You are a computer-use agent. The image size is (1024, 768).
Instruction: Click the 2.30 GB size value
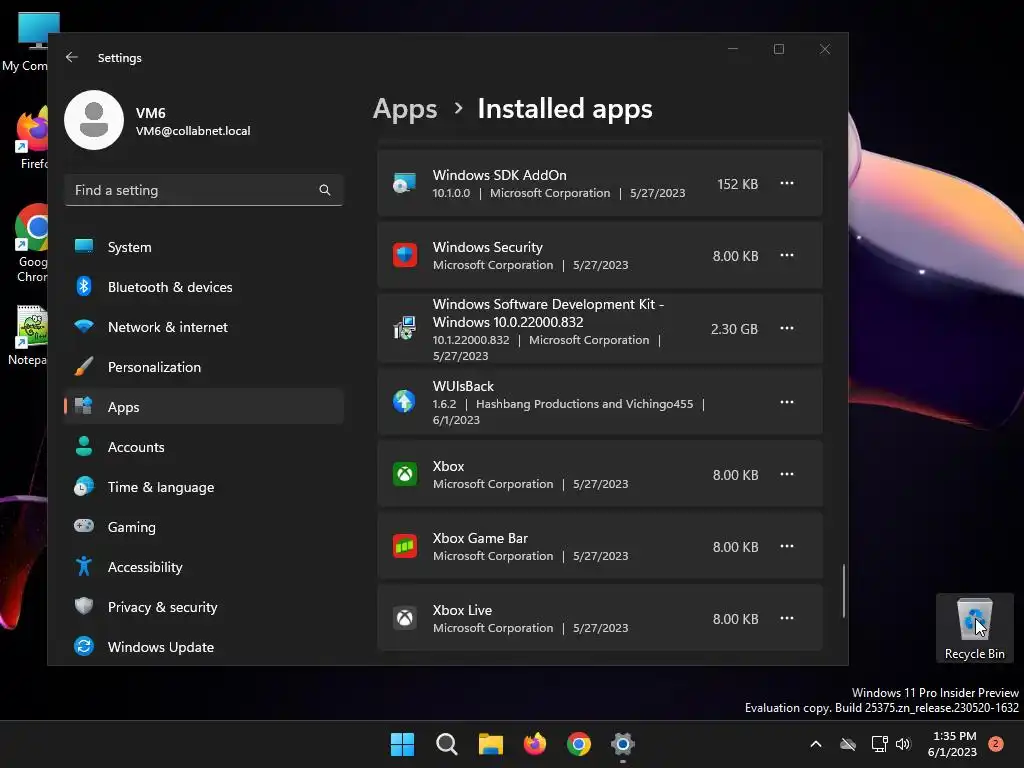point(734,328)
